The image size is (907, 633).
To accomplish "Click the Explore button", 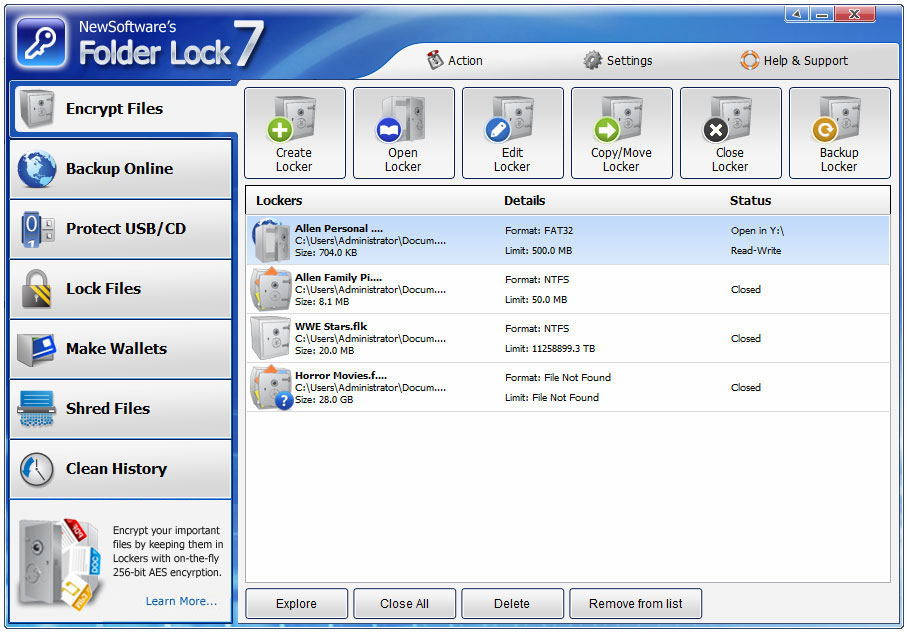I will point(296,603).
